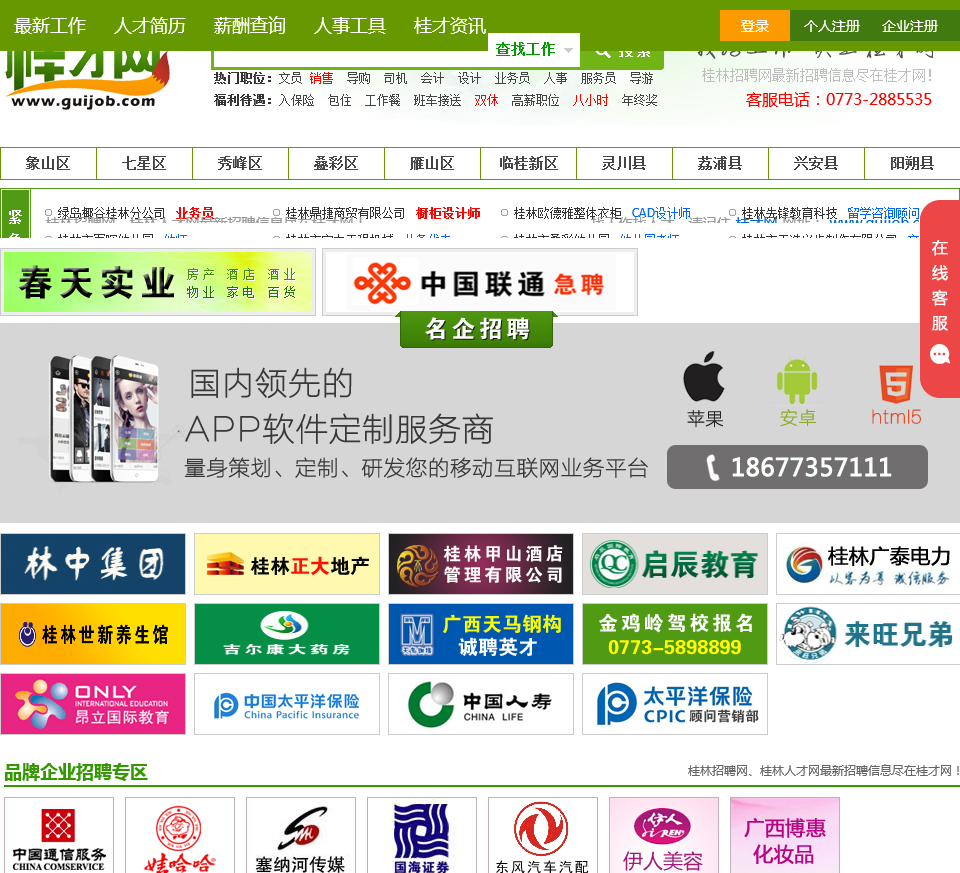
Task: Click the 国海证券 brand logo
Action: coord(422,836)
